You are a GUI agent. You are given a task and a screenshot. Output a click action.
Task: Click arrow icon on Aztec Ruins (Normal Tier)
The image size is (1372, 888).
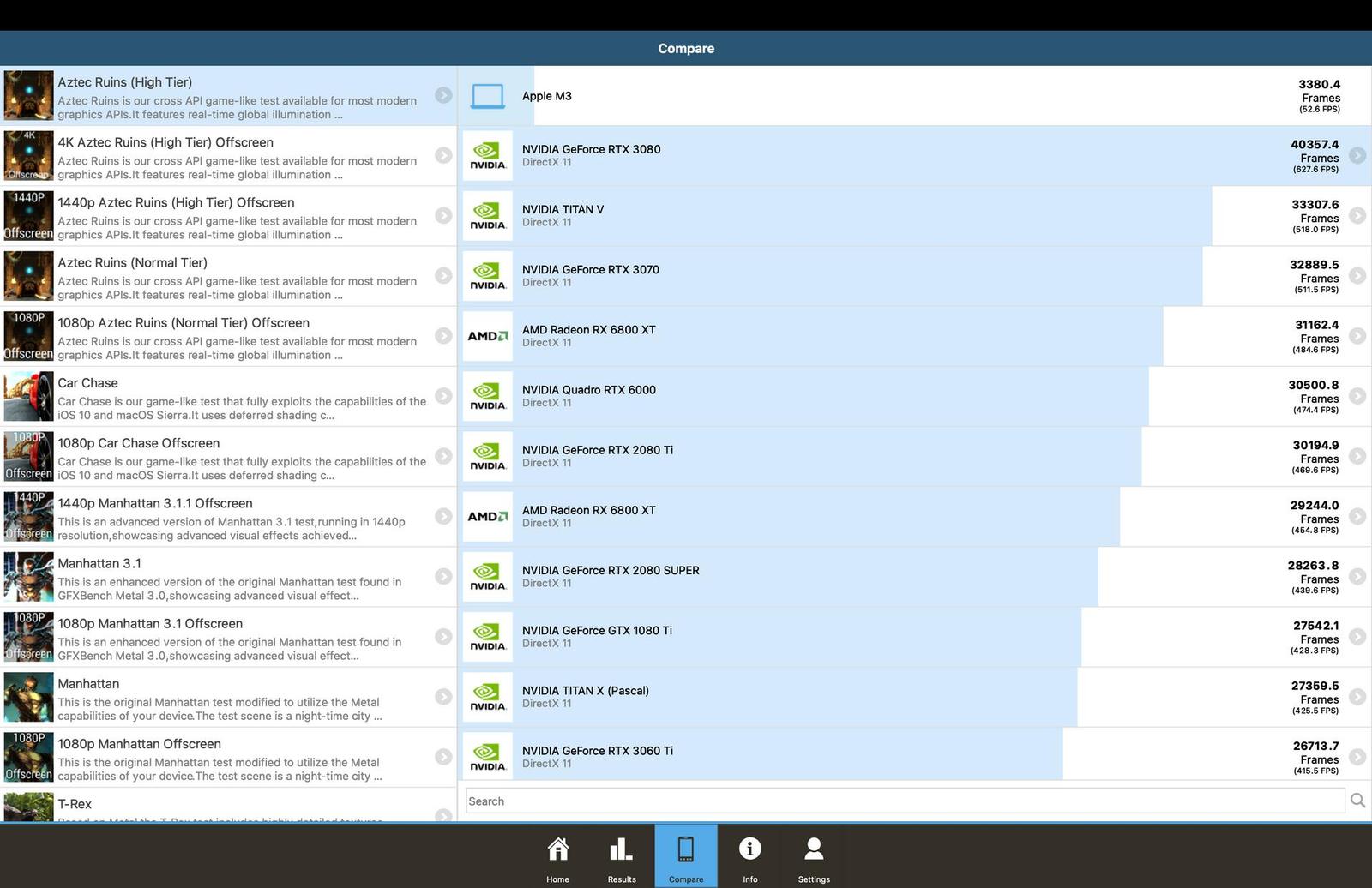[443, 275]
